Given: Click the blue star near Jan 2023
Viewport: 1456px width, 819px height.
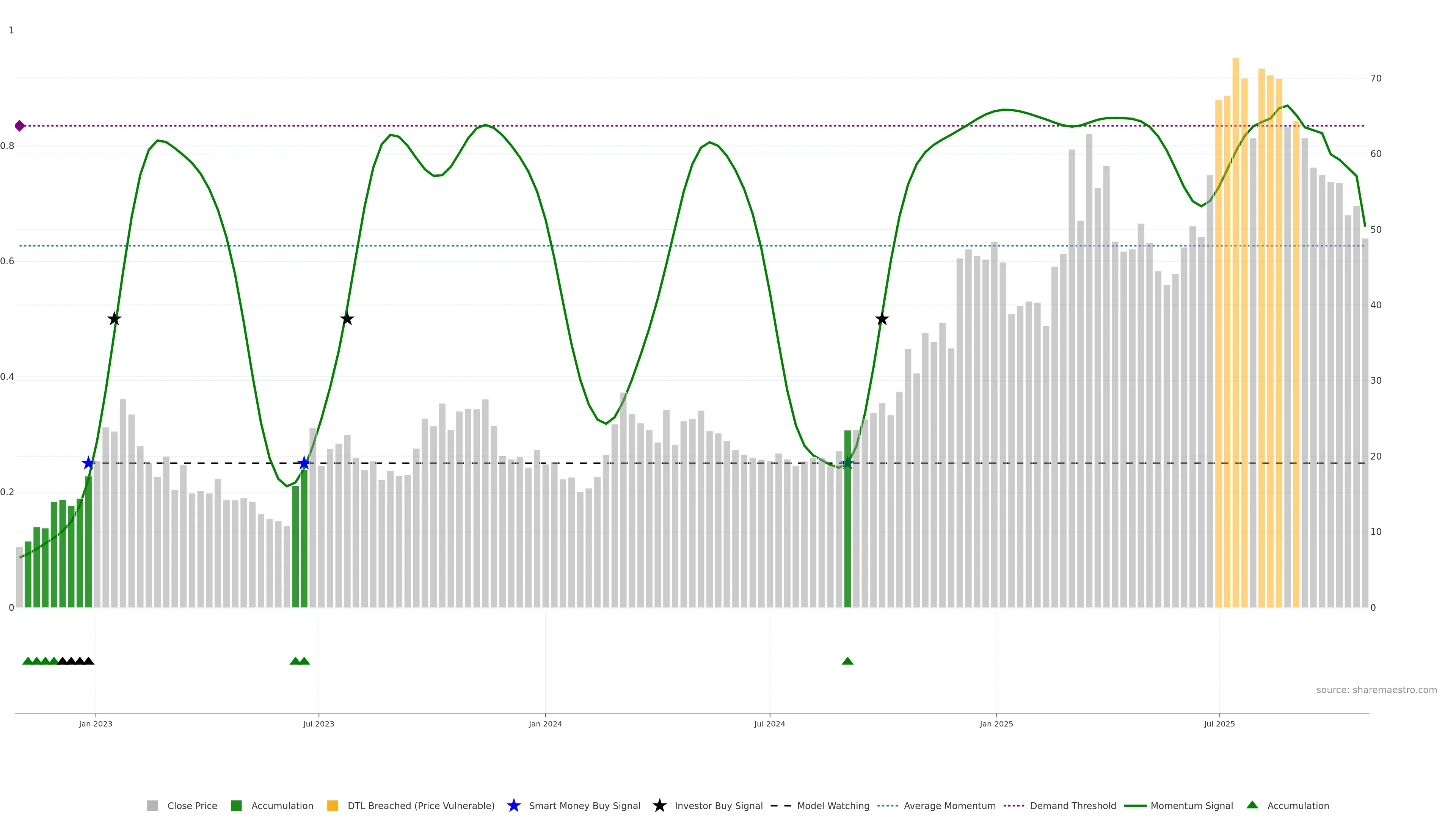Looking at the screenshot, I should tap(88, 463).
